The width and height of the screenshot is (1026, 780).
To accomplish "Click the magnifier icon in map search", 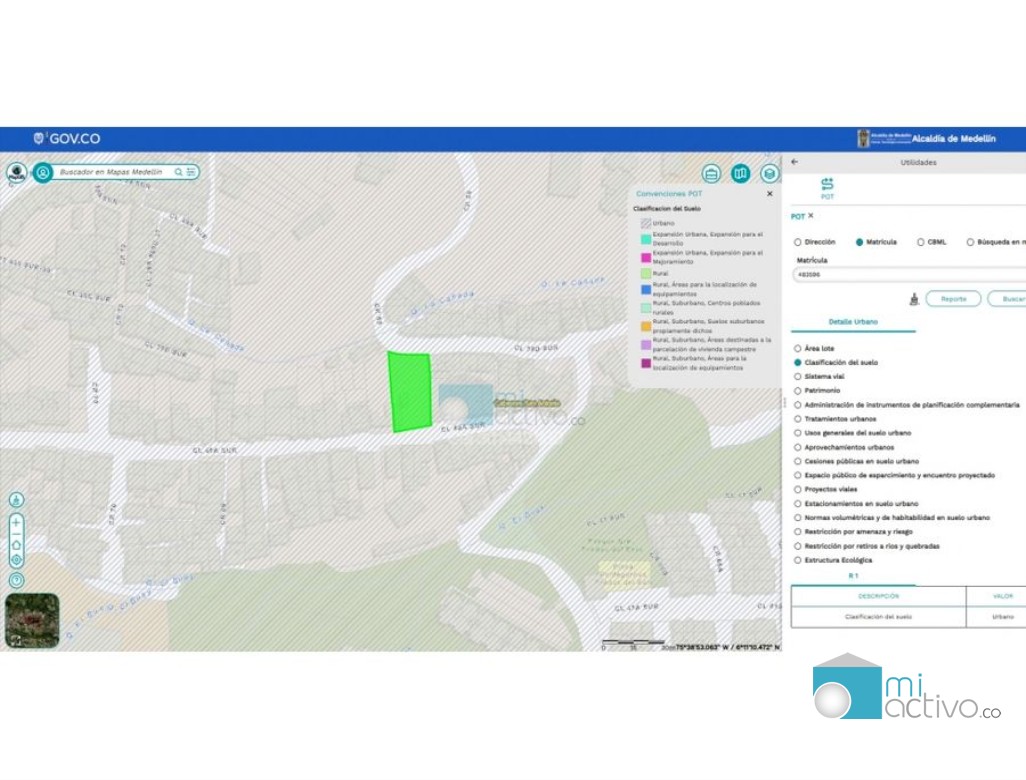I will [x=179, y=172].
